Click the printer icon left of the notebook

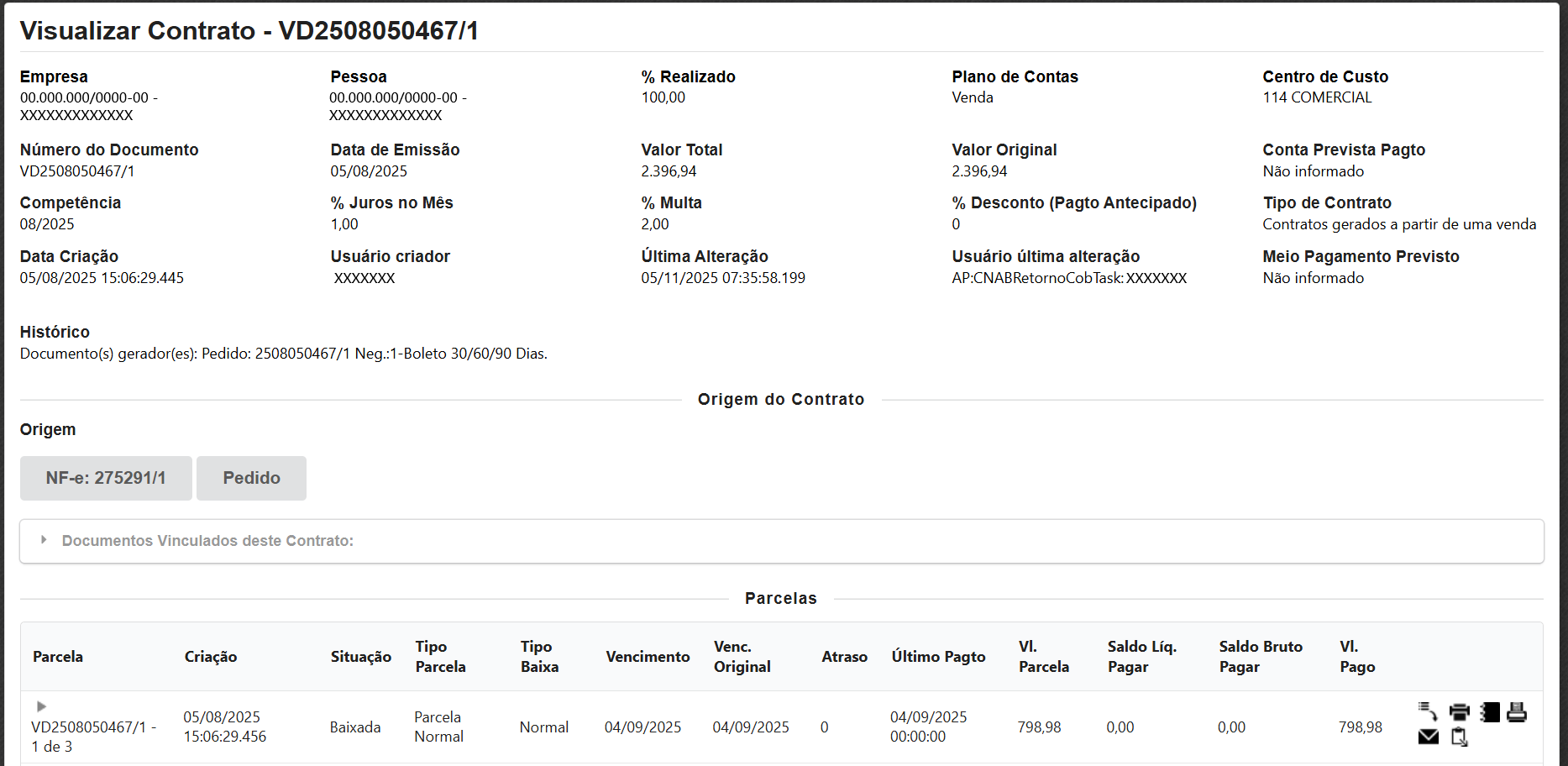click(x=1460, y=712)
